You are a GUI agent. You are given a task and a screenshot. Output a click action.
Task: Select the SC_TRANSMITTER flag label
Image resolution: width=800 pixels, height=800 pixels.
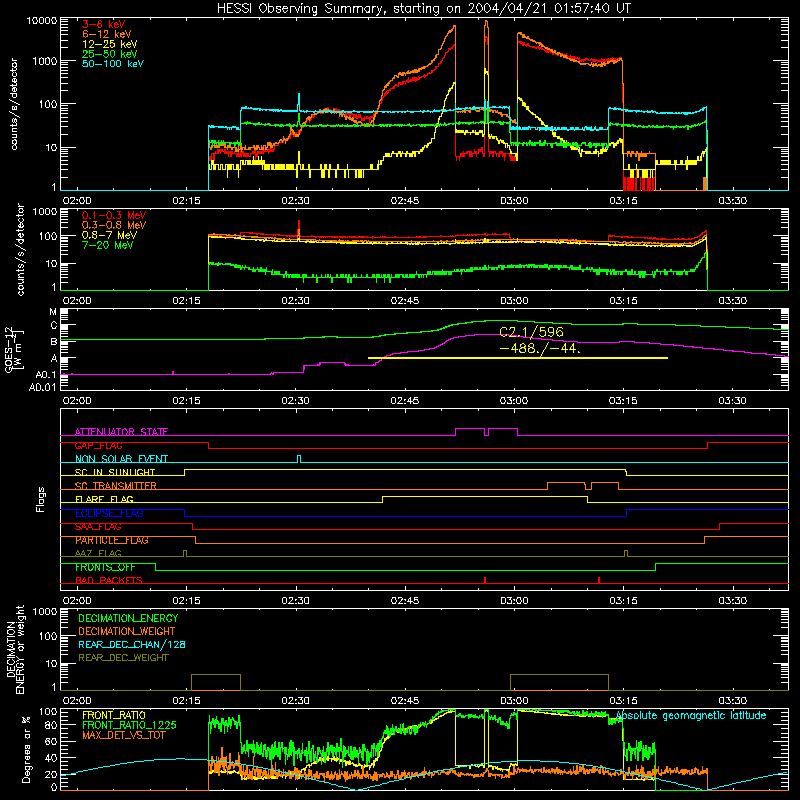(116, 486)
